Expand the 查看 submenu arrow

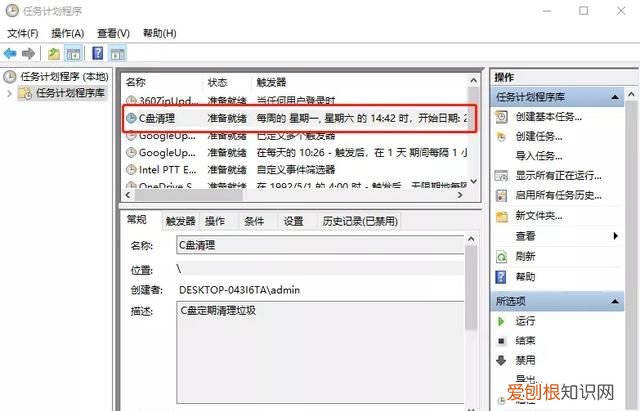click(x=616, y=236)
